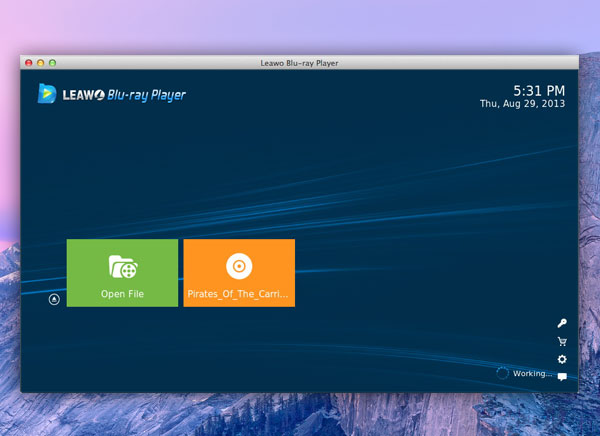The image size is (600, 436).
Task: Click the shopping cart purchase icon
Action: (x=562, y=341)
